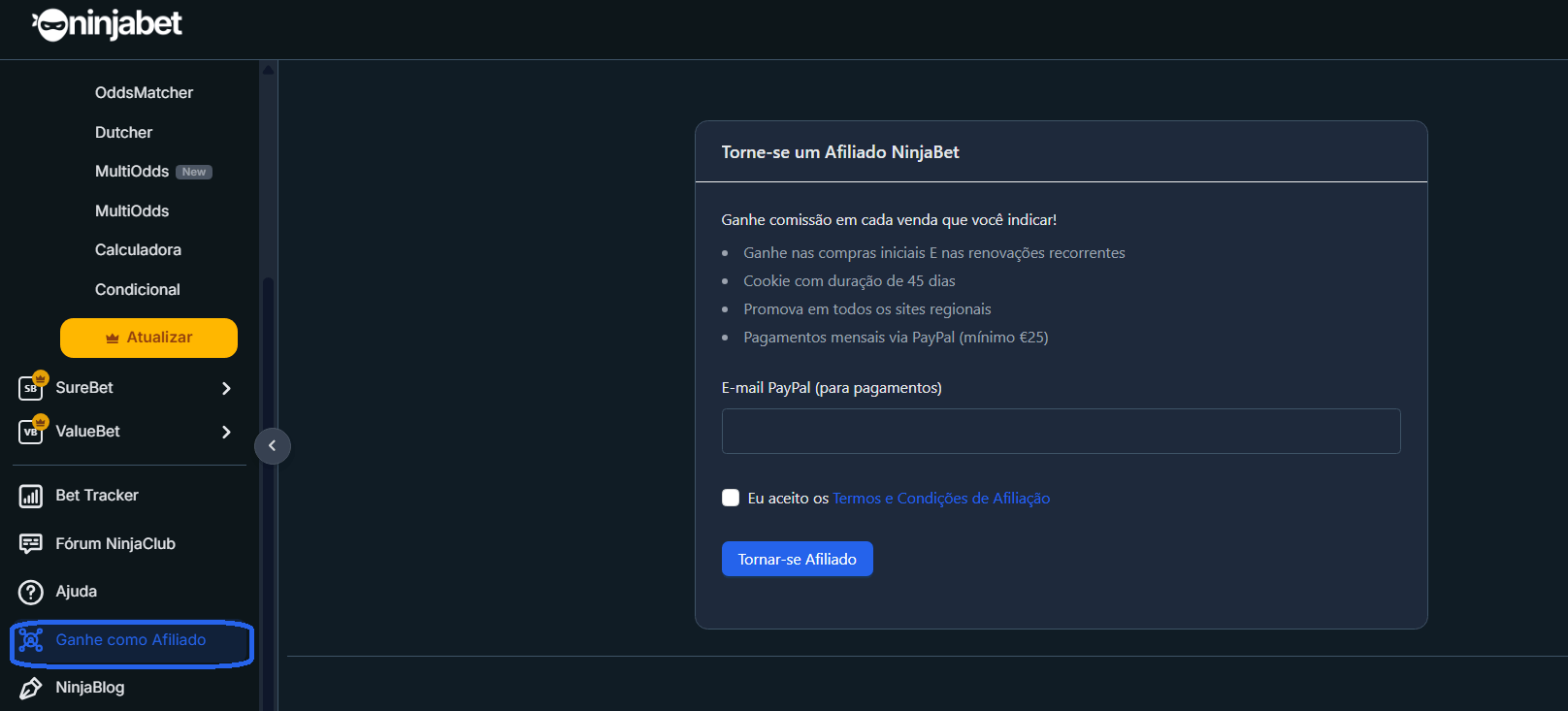The width and height of the screenshot is (1568, 711).
Task: Open the MultiOdds item without badge
Action: click(132, 211)
